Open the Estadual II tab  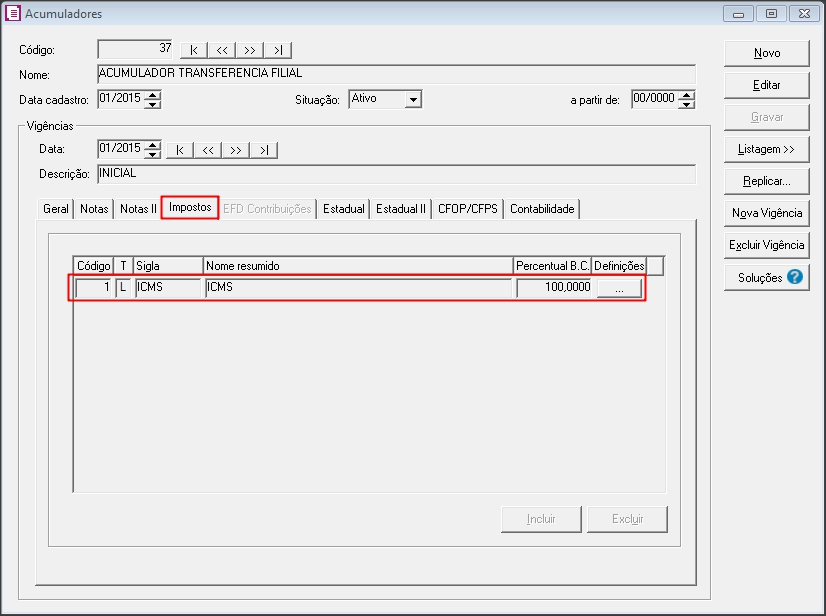pyautogui.click(x=400, y=209)
